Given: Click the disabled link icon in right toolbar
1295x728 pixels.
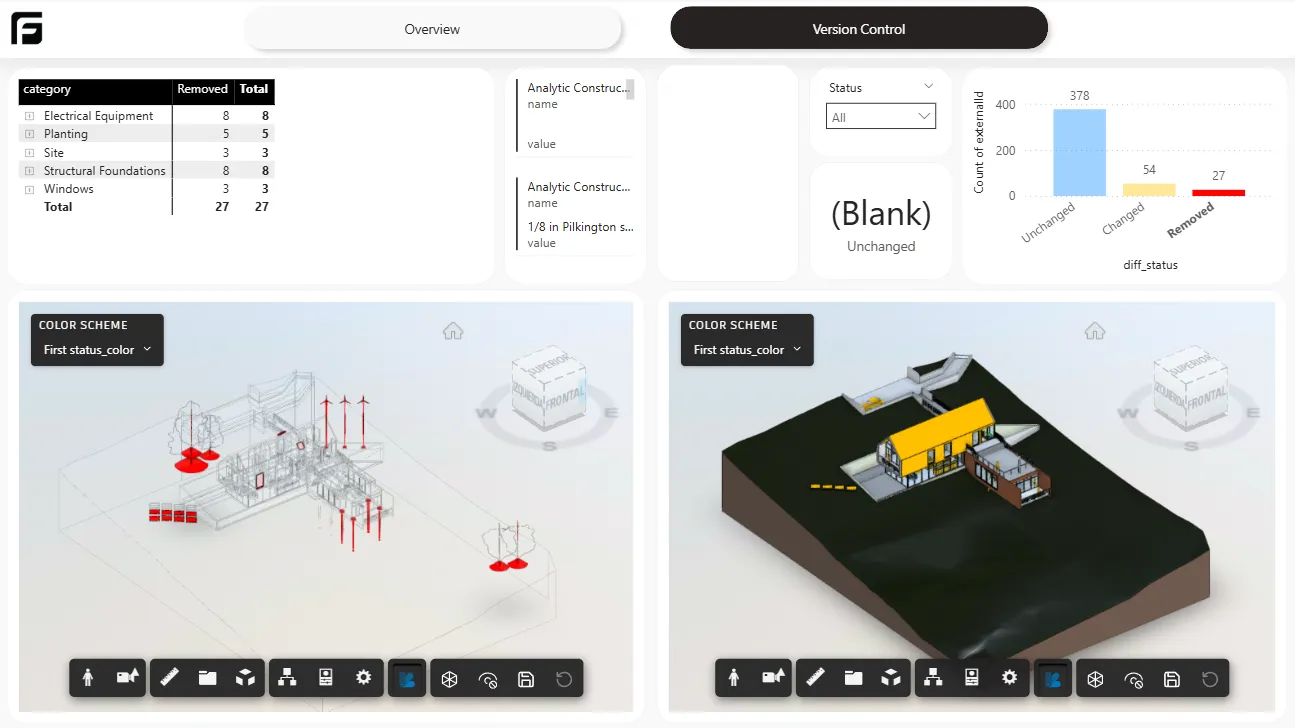Looking at the screenshot, I should tap(1136, 678).
